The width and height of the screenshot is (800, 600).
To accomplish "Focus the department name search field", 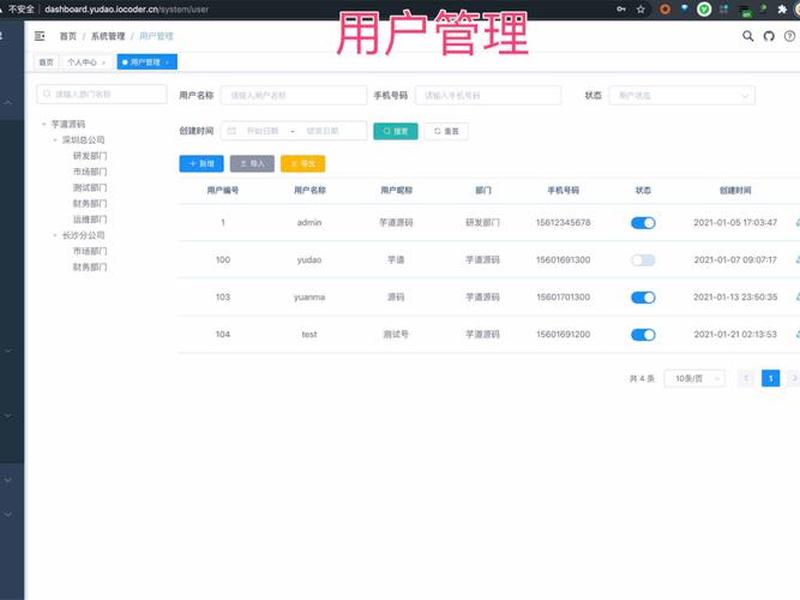I will [x=102, y=94].
